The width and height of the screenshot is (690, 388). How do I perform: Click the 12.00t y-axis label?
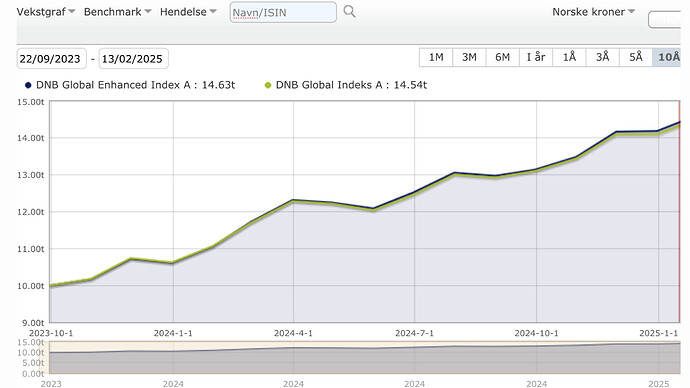click(x=31, y=212)
